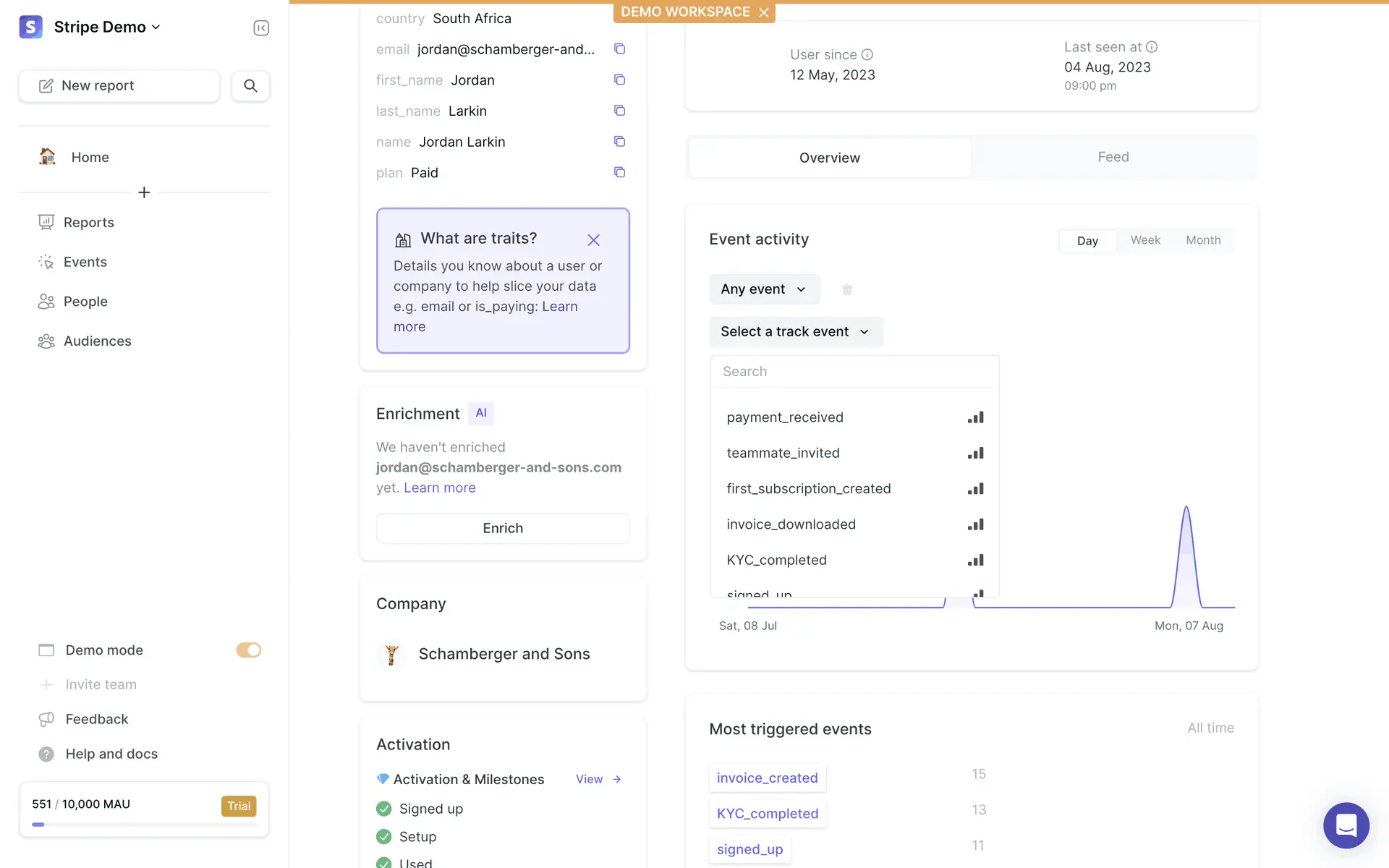Open the Any event dropdown

(764, 289)
